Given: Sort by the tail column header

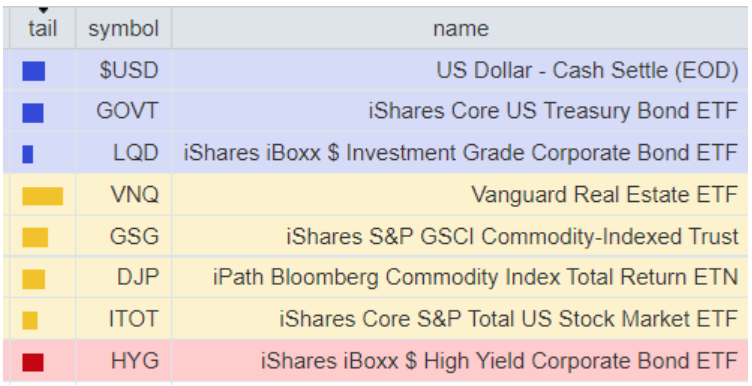Looking at the screenshot, I should tap(43, 28).
